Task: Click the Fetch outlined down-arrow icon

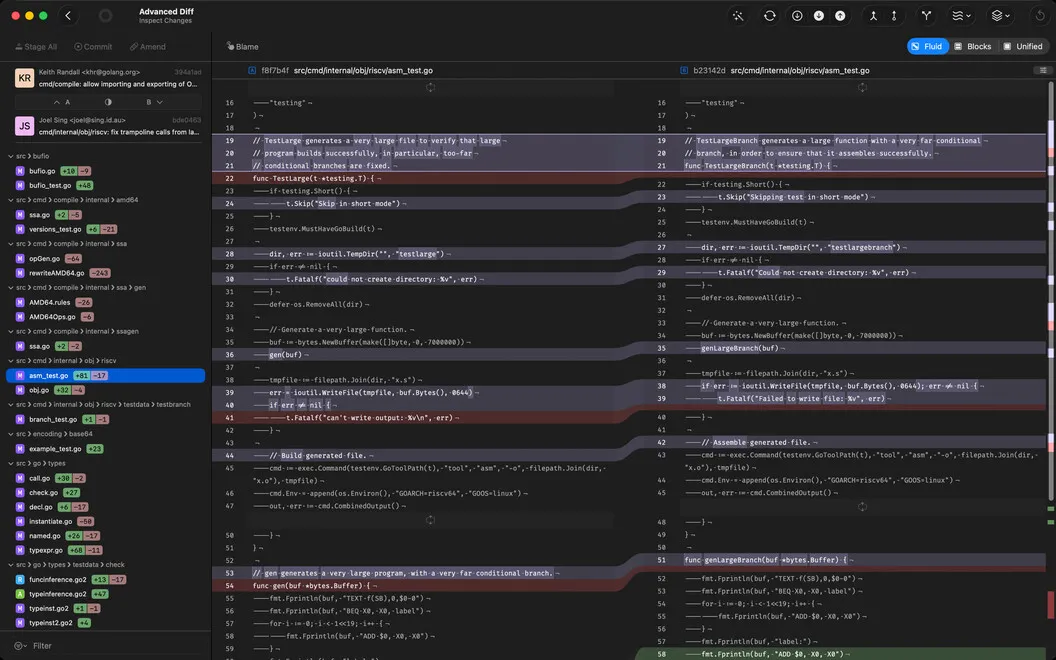Action: pos(797,15)
